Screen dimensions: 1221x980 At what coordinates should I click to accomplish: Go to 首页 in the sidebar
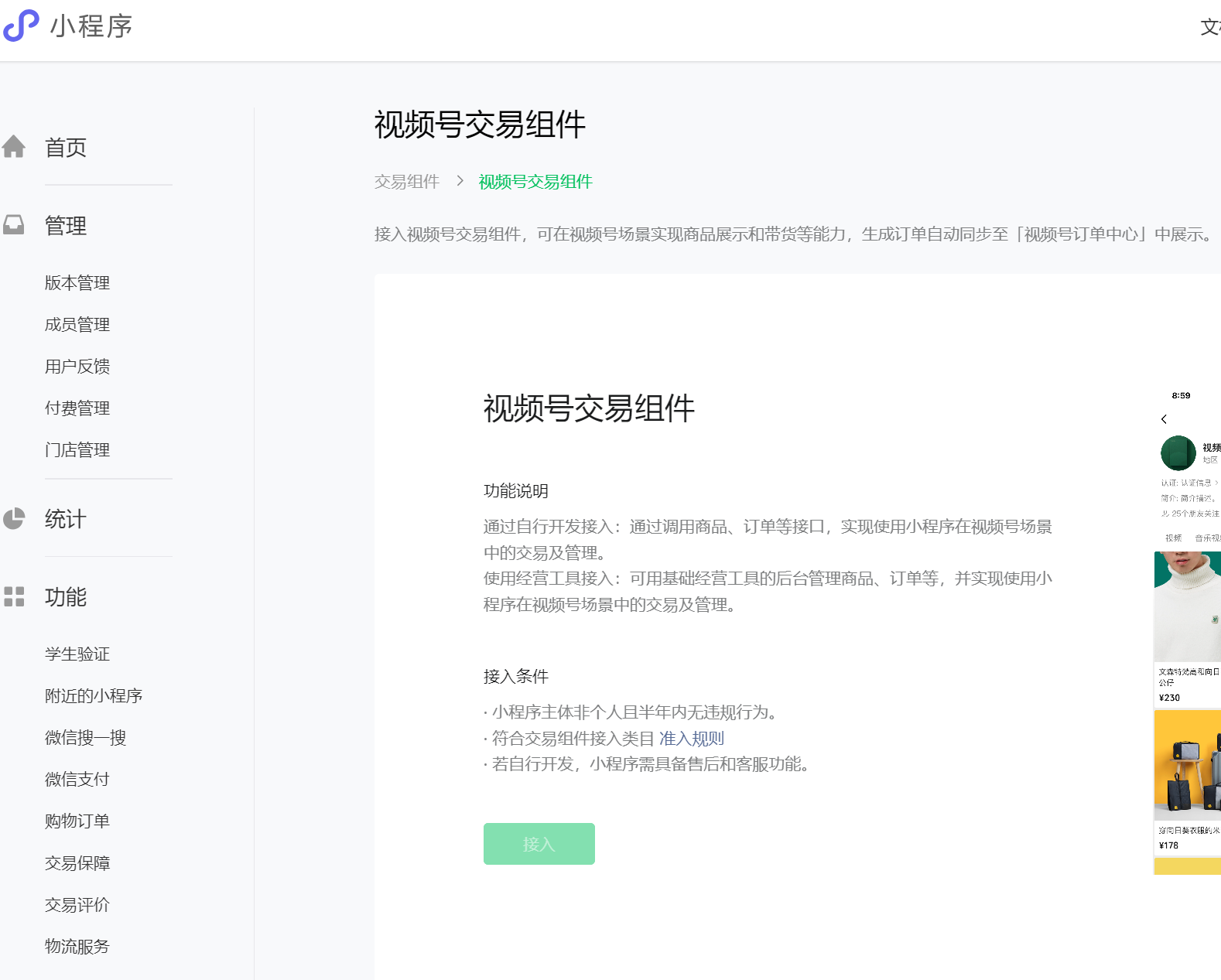click(x=66, y=147)
